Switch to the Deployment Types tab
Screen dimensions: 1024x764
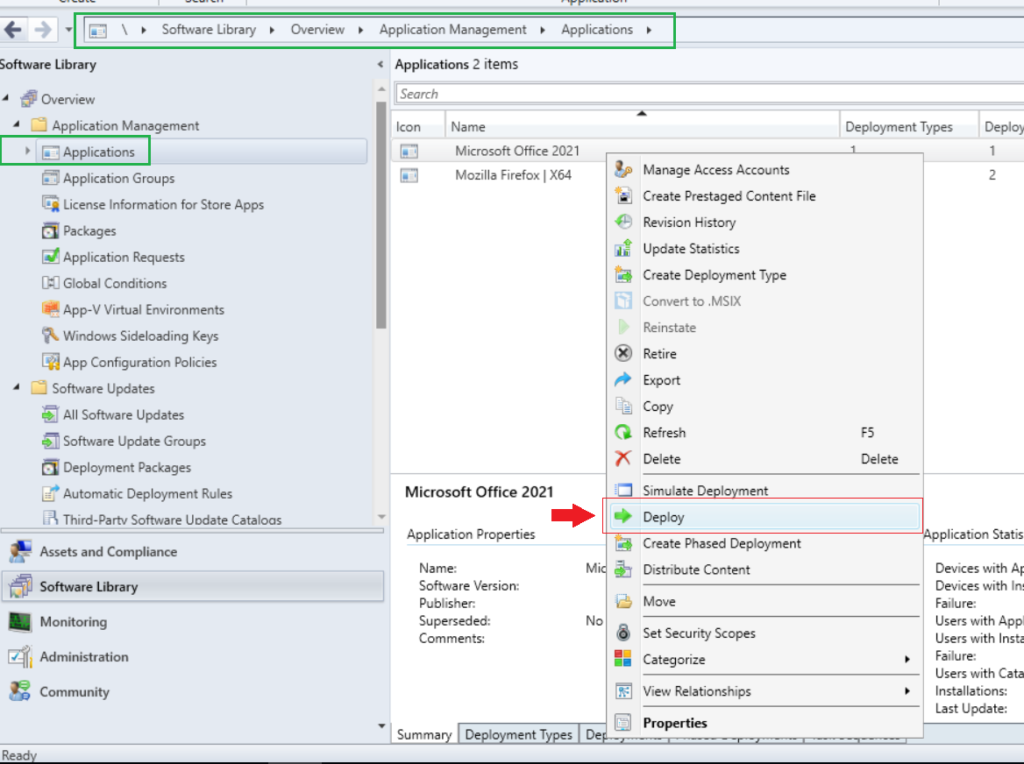(x=519, y=735)
